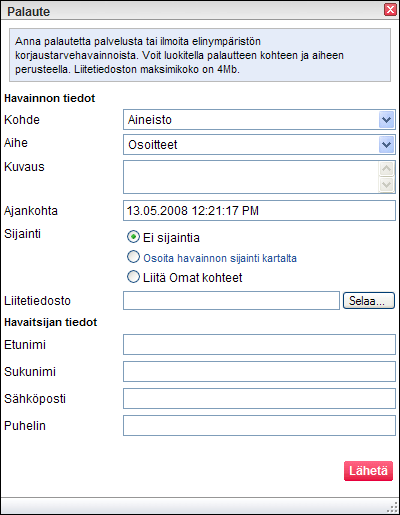This screenshot has height=515, width=400.
Task: Click the Ajankohta date field
Action: pyautogui.click(x=259, y=211)
